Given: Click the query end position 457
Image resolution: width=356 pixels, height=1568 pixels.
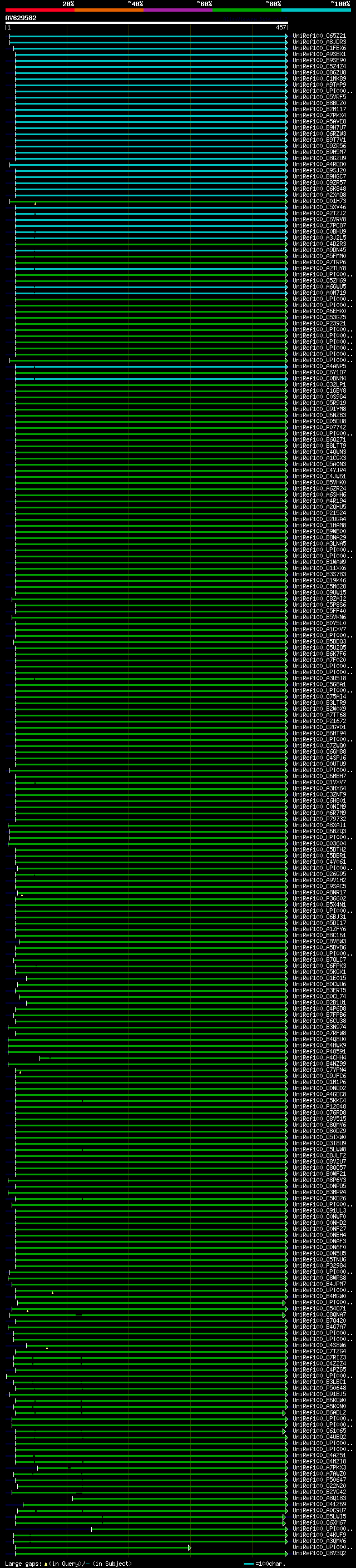Looking at the screenshot, I should pyautogui.click(x=280, y=27).
